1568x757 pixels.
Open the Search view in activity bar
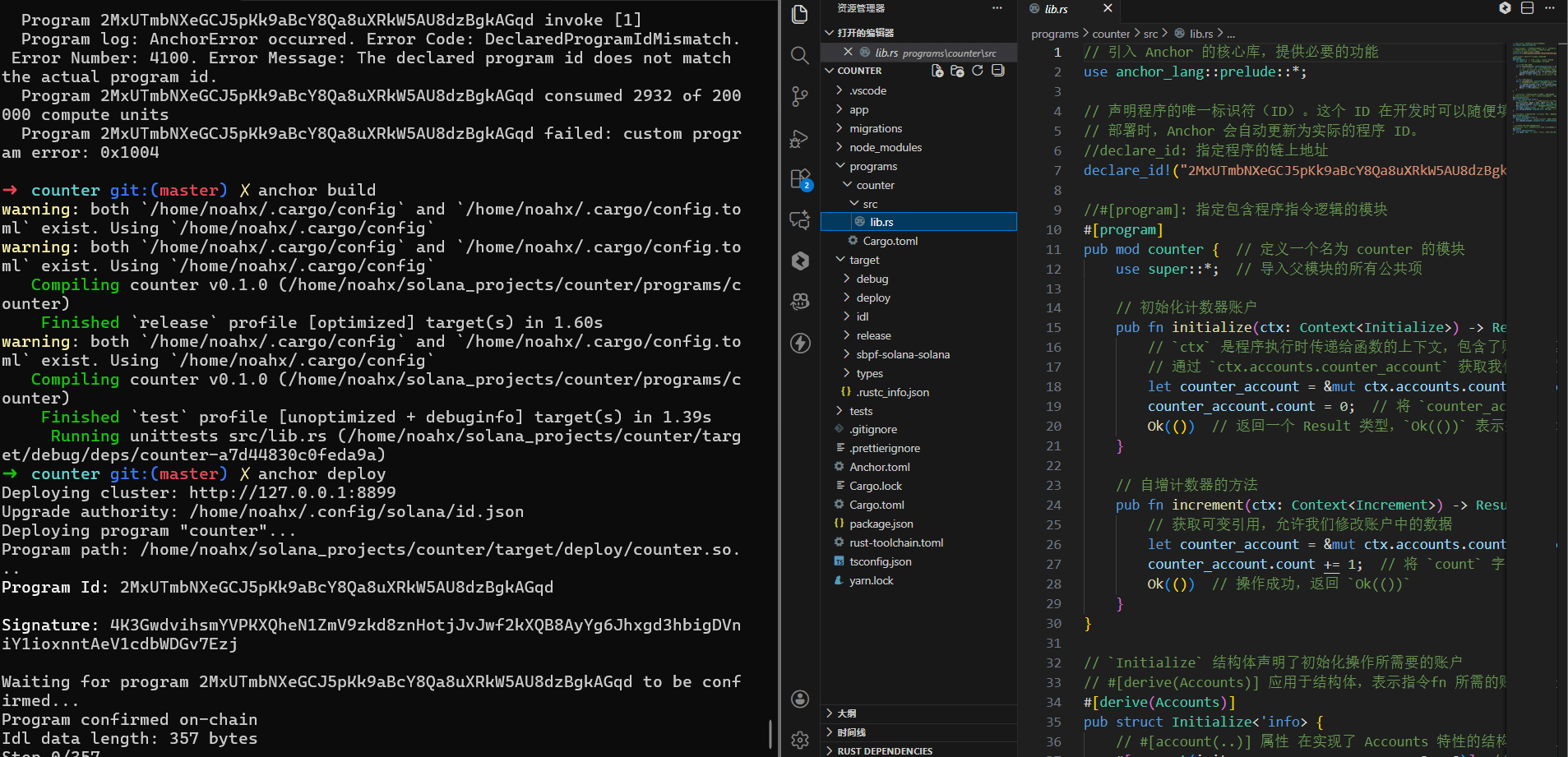pyautogui.click(x=799, y=55)
